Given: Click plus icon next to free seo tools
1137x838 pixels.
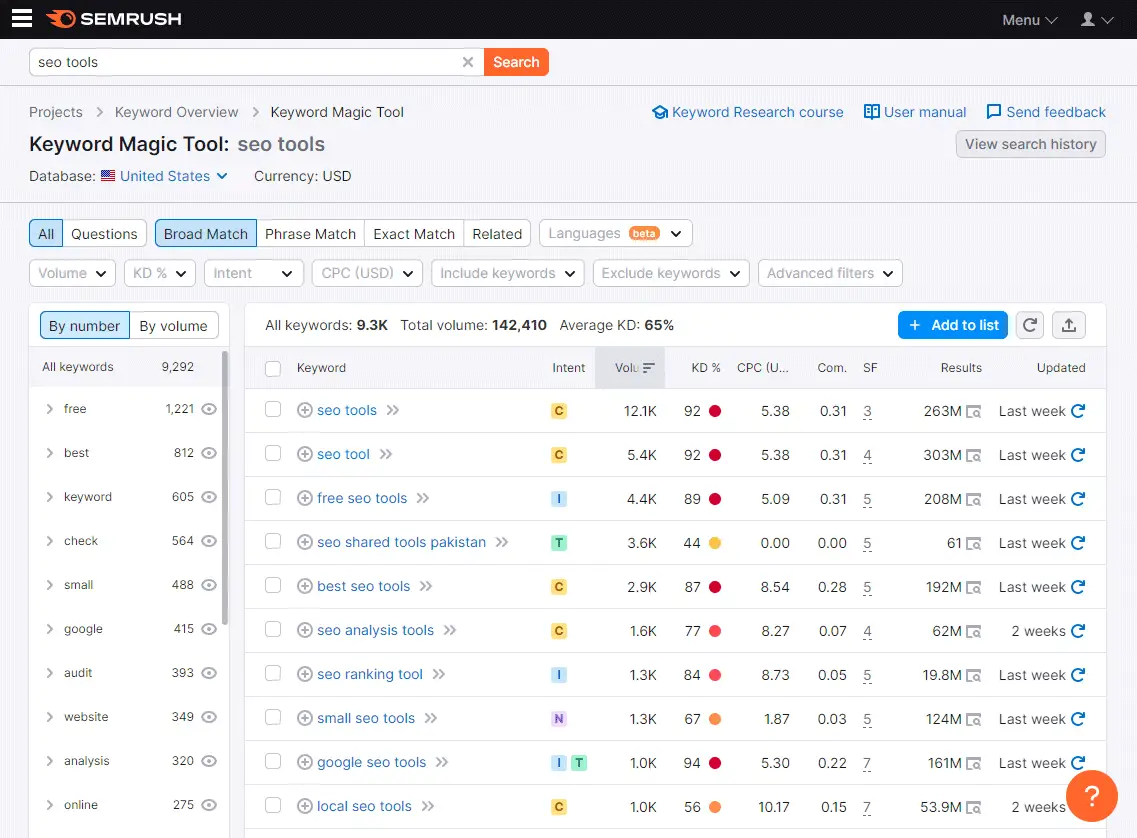Looking at the screenshot, I should [305, 498].
